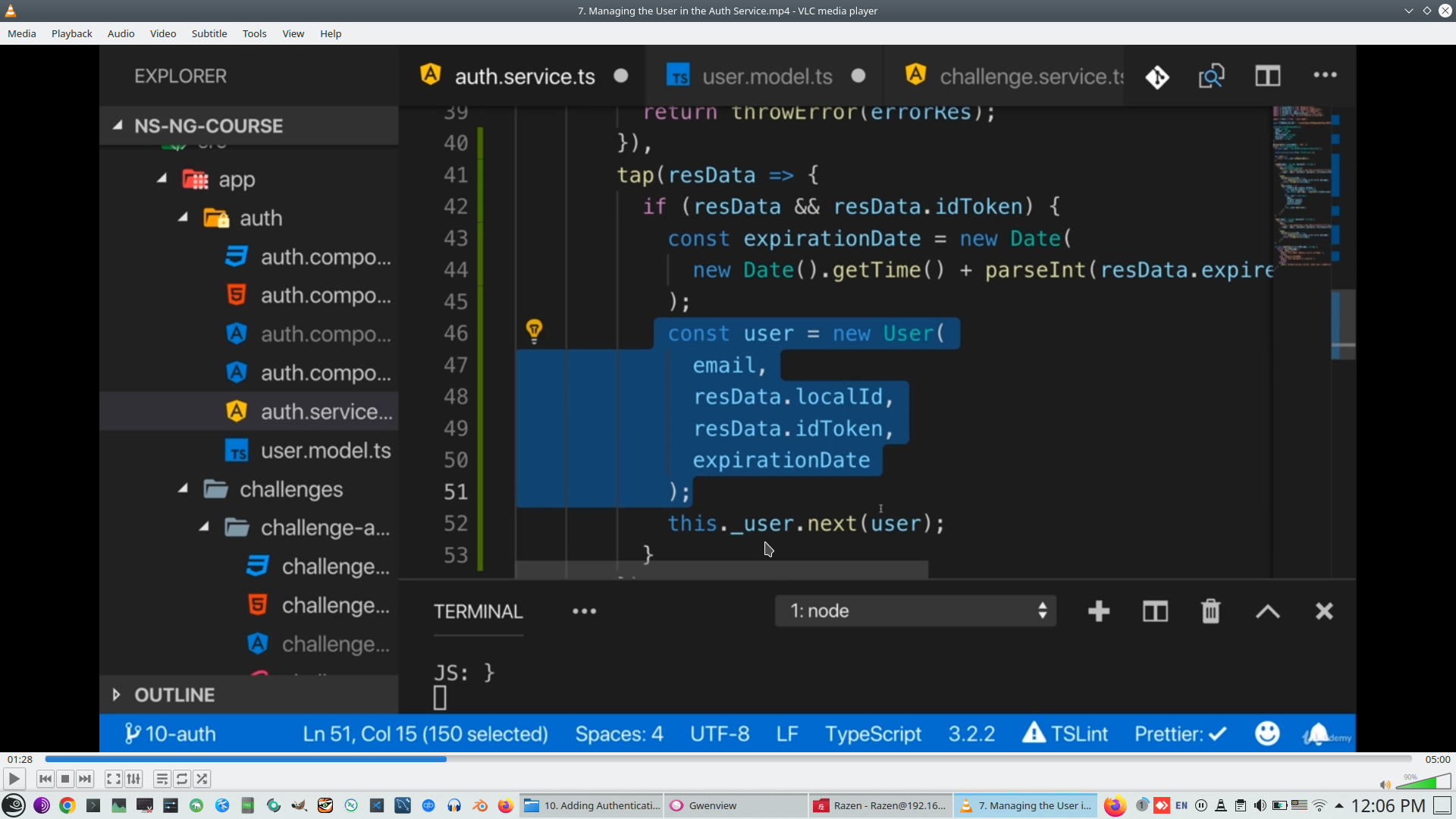Open the Subtitle menu

209,33
